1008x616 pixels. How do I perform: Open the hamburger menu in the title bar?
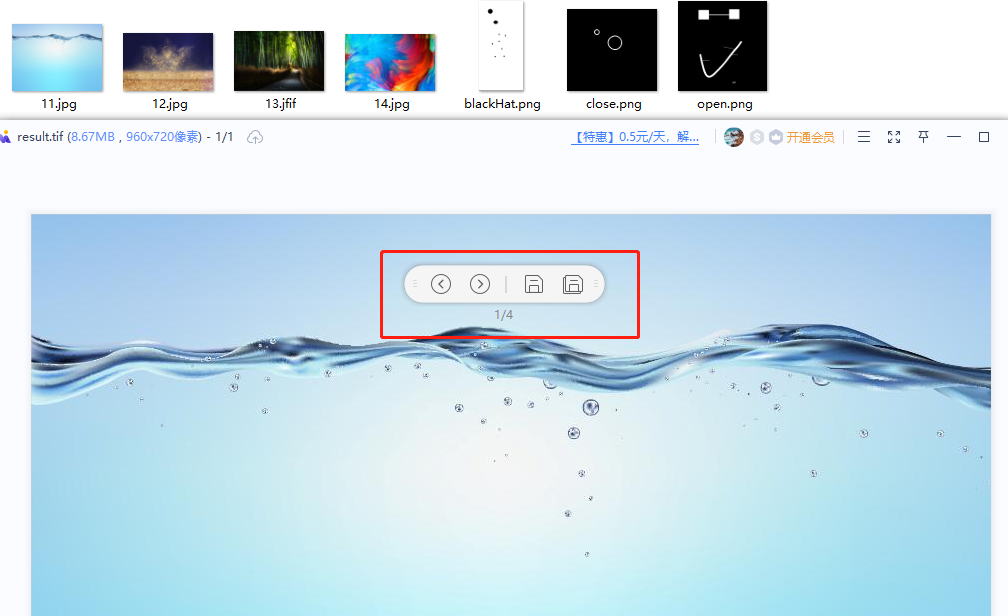click(863, 136)
